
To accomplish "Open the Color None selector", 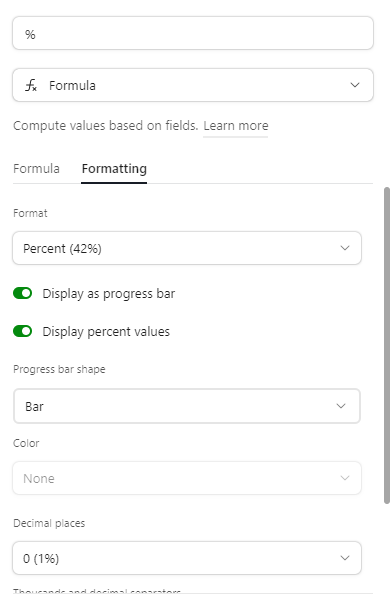I will [x=187, y=478].
